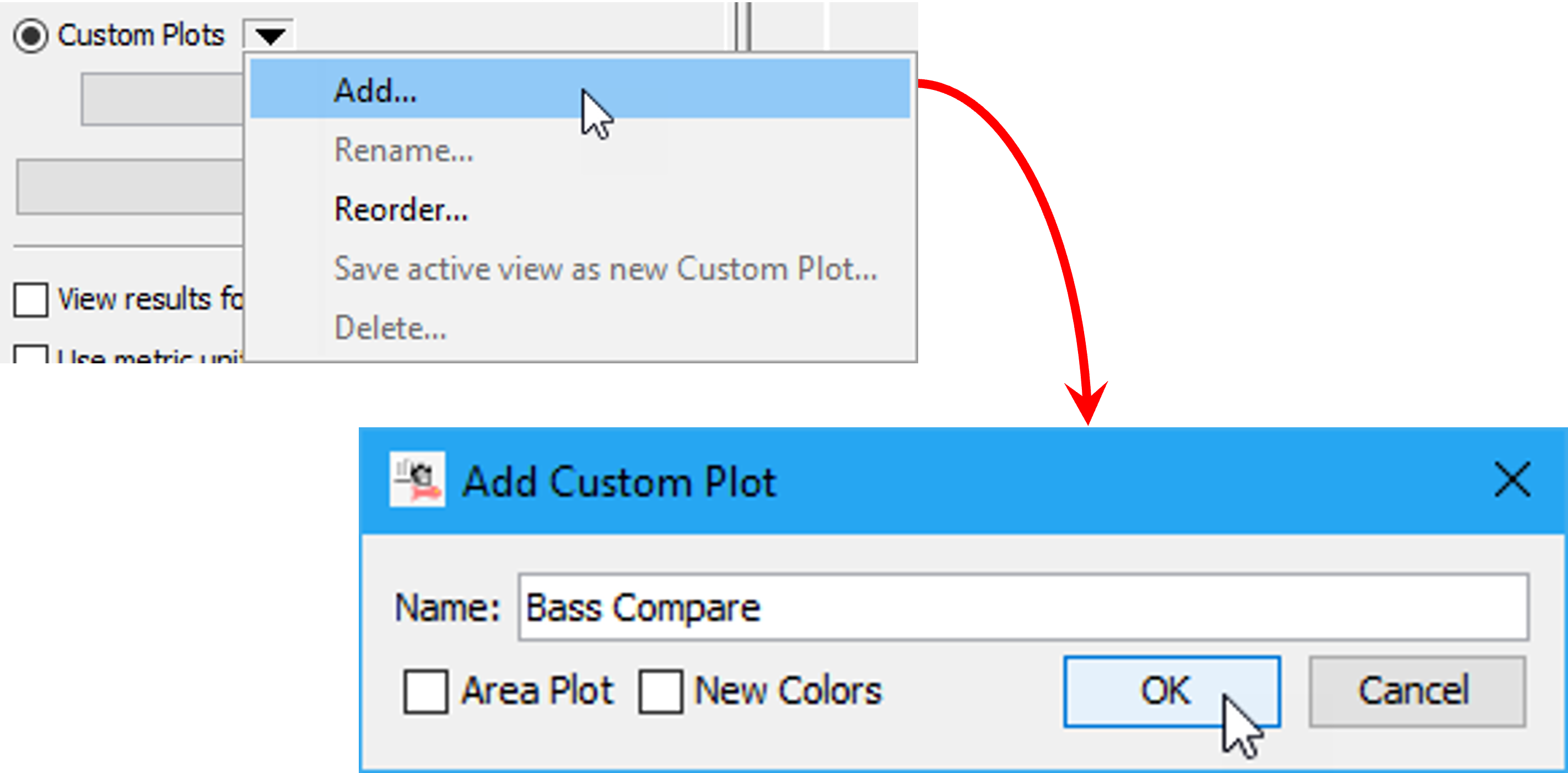Open the Custom Plots dropdown arrow
The image size is (1568, 773).
(x=269, y=36)
